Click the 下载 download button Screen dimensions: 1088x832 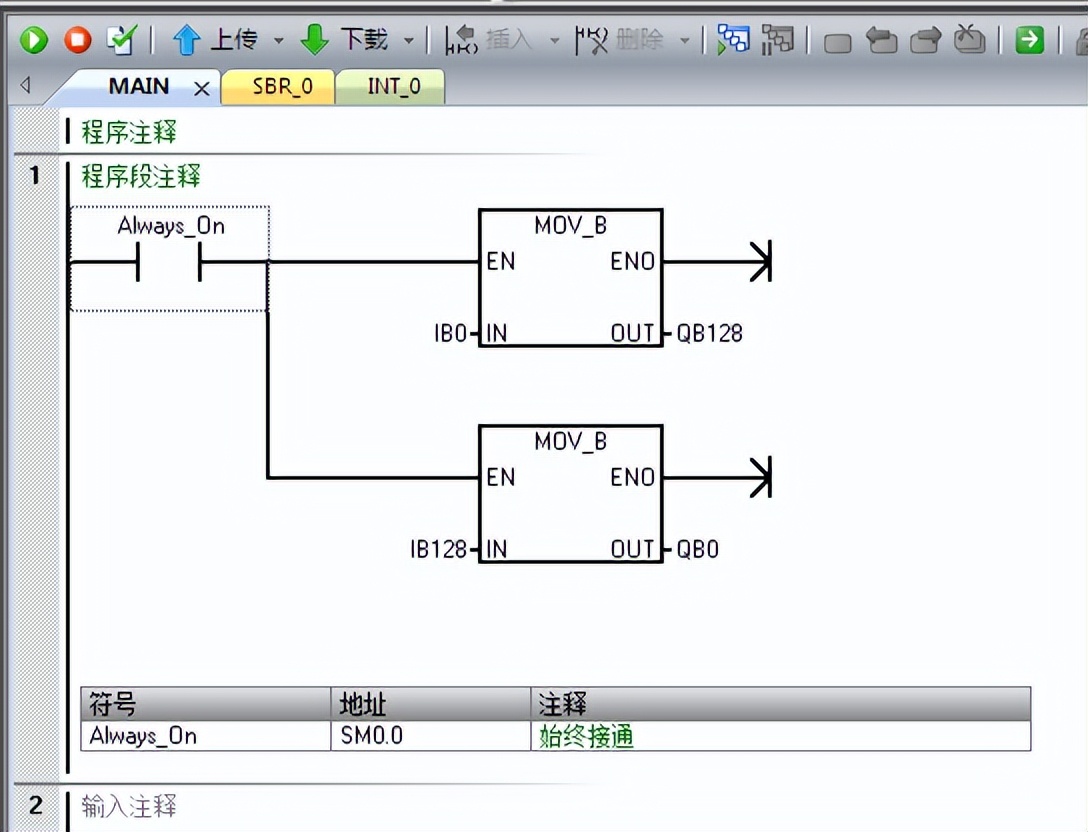344,40
